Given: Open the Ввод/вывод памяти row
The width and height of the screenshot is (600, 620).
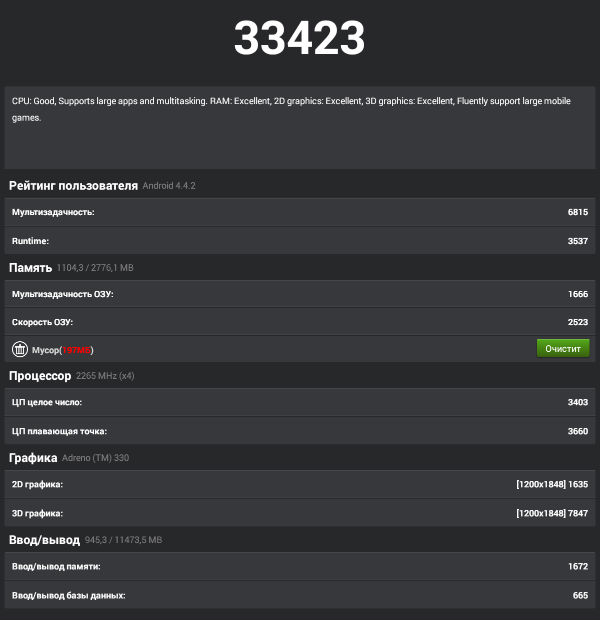Looking at the screenshot, I should point(299,567).
